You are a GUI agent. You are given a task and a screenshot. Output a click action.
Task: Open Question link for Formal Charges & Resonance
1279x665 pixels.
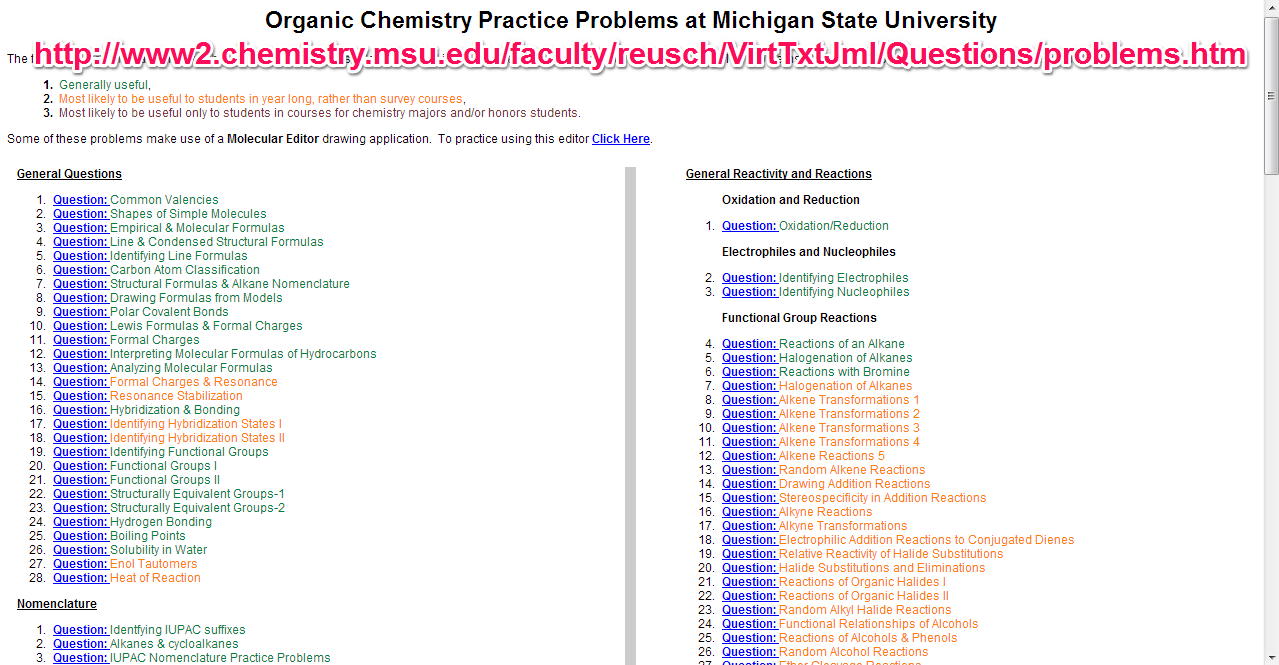point(80,382)
